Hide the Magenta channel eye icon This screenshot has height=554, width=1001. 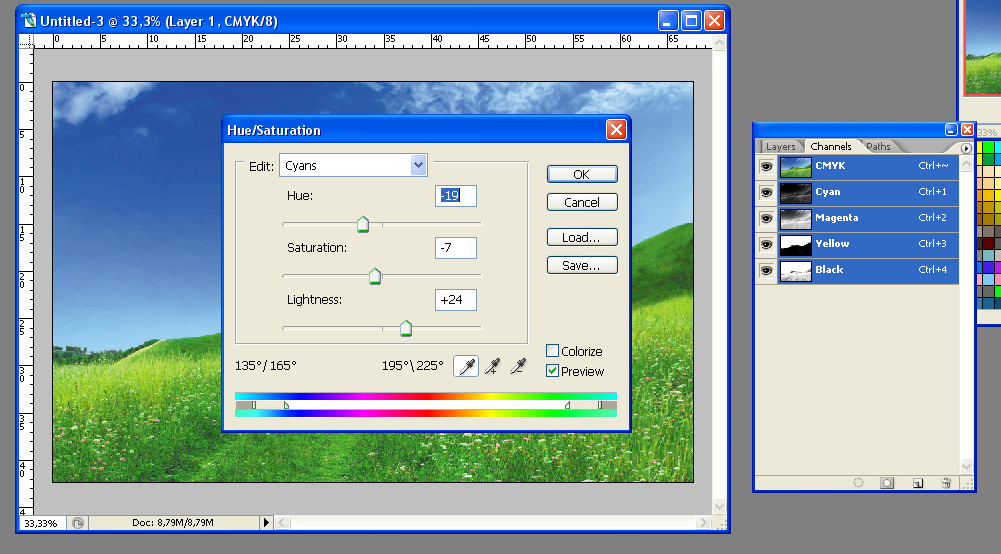click(x=766, y=219)
